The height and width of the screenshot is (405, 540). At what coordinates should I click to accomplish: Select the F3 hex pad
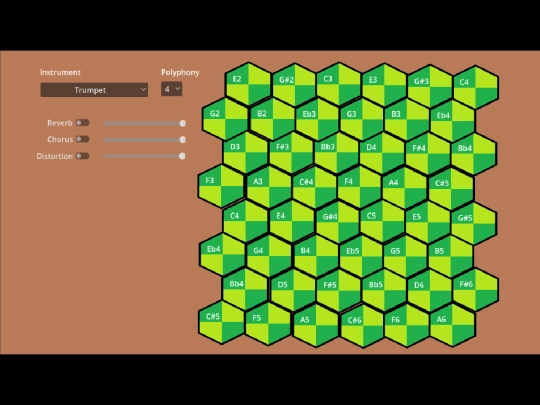tap(221, 186)
